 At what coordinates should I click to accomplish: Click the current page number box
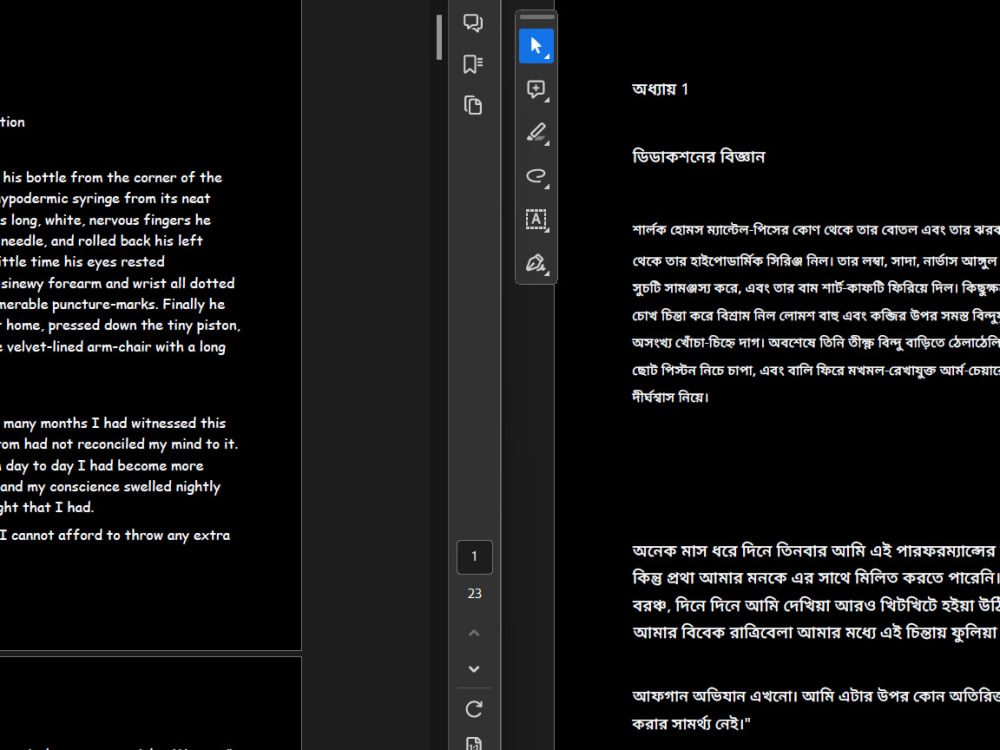coord(474,557)
